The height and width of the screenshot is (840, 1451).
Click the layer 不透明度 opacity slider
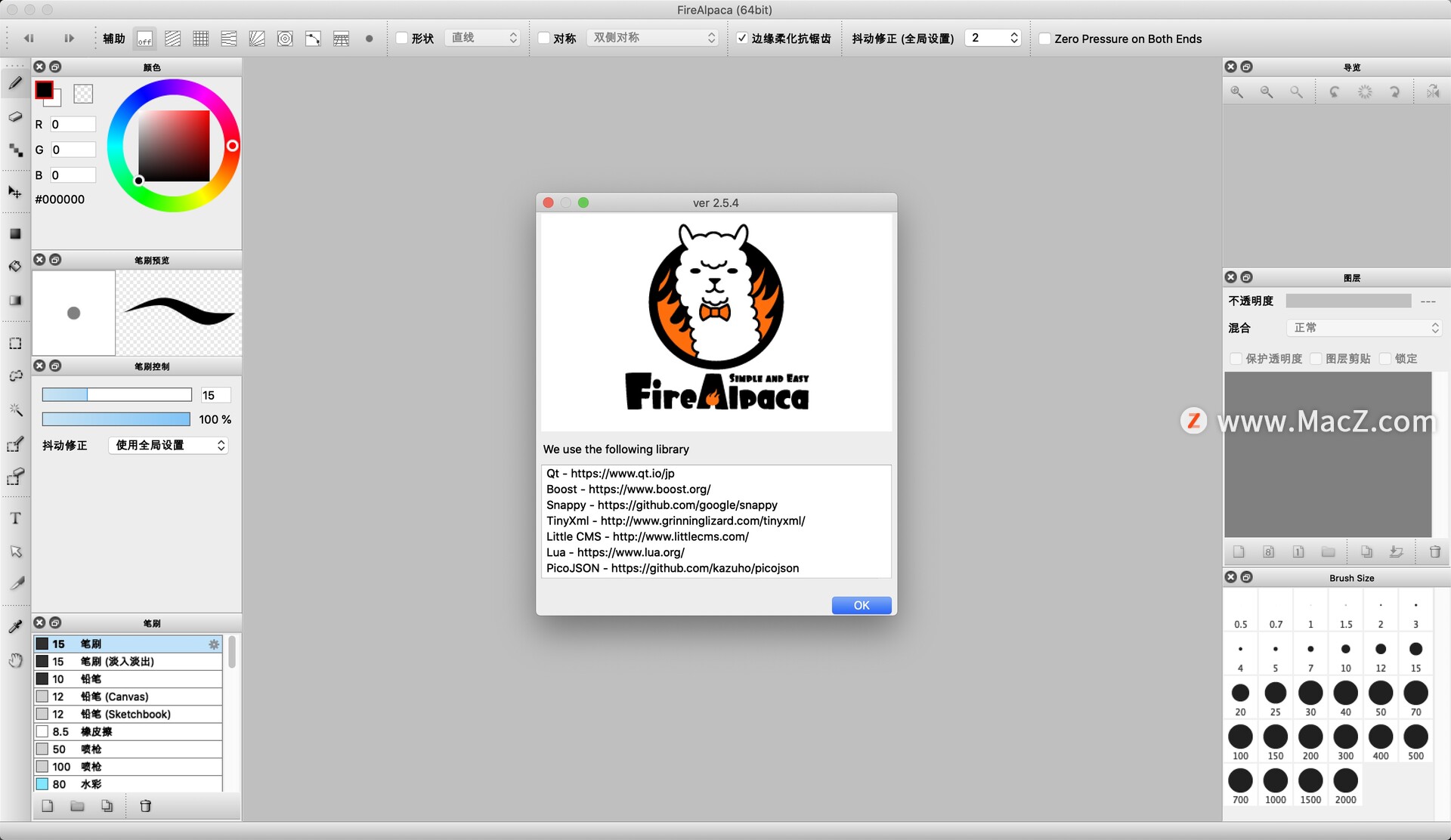(1348, 301)
